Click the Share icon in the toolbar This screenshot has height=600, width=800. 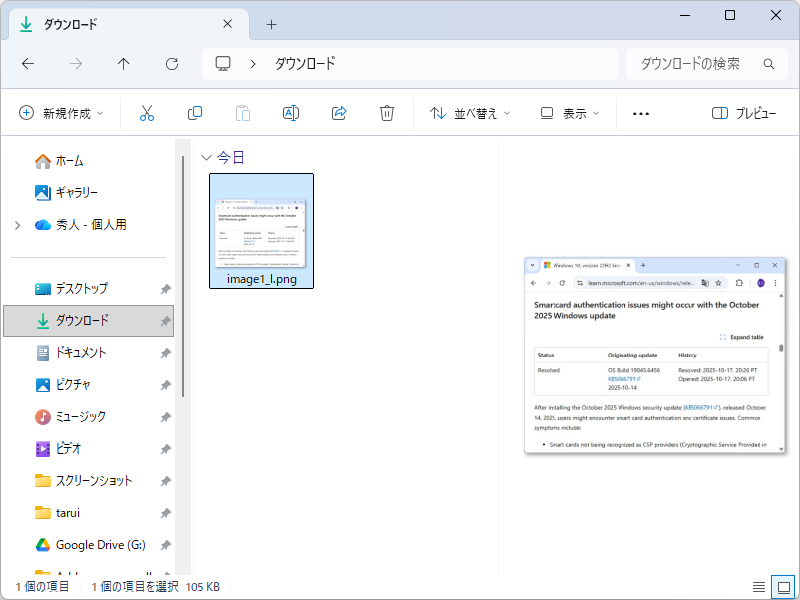339,112
